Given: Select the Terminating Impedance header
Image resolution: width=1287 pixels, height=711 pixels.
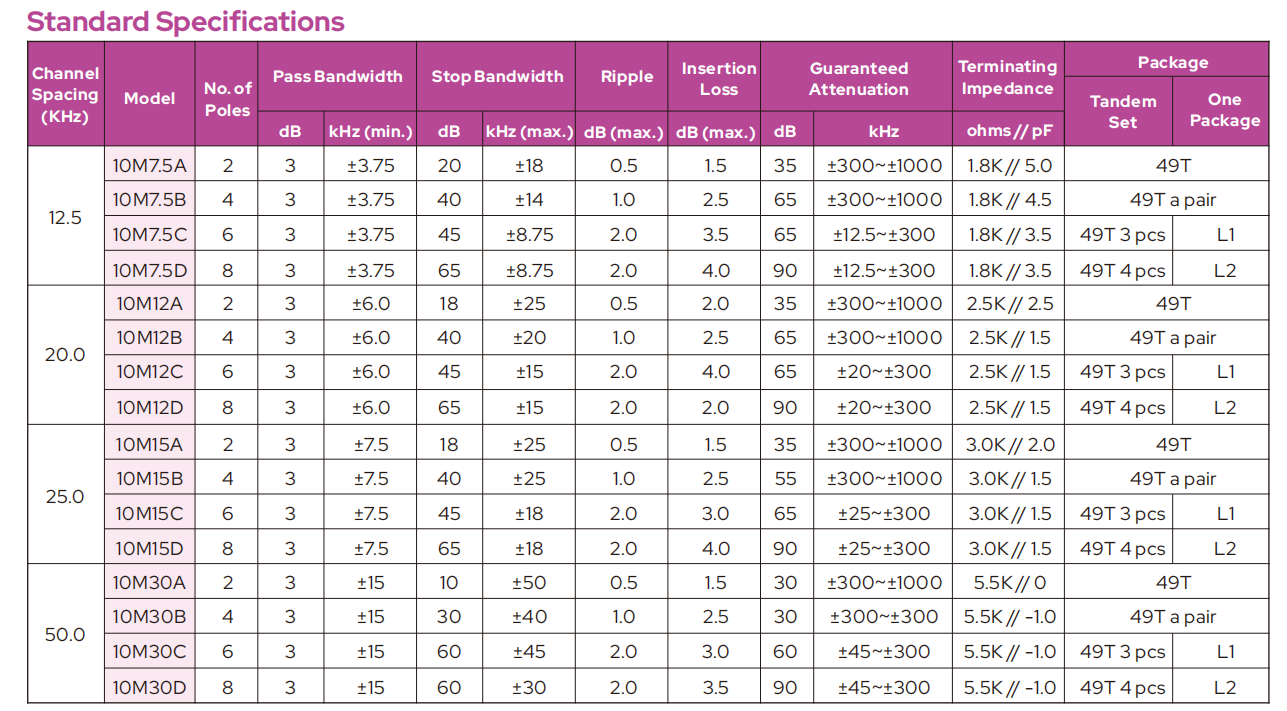Looking at the screenshot, I should point(1007,77).
